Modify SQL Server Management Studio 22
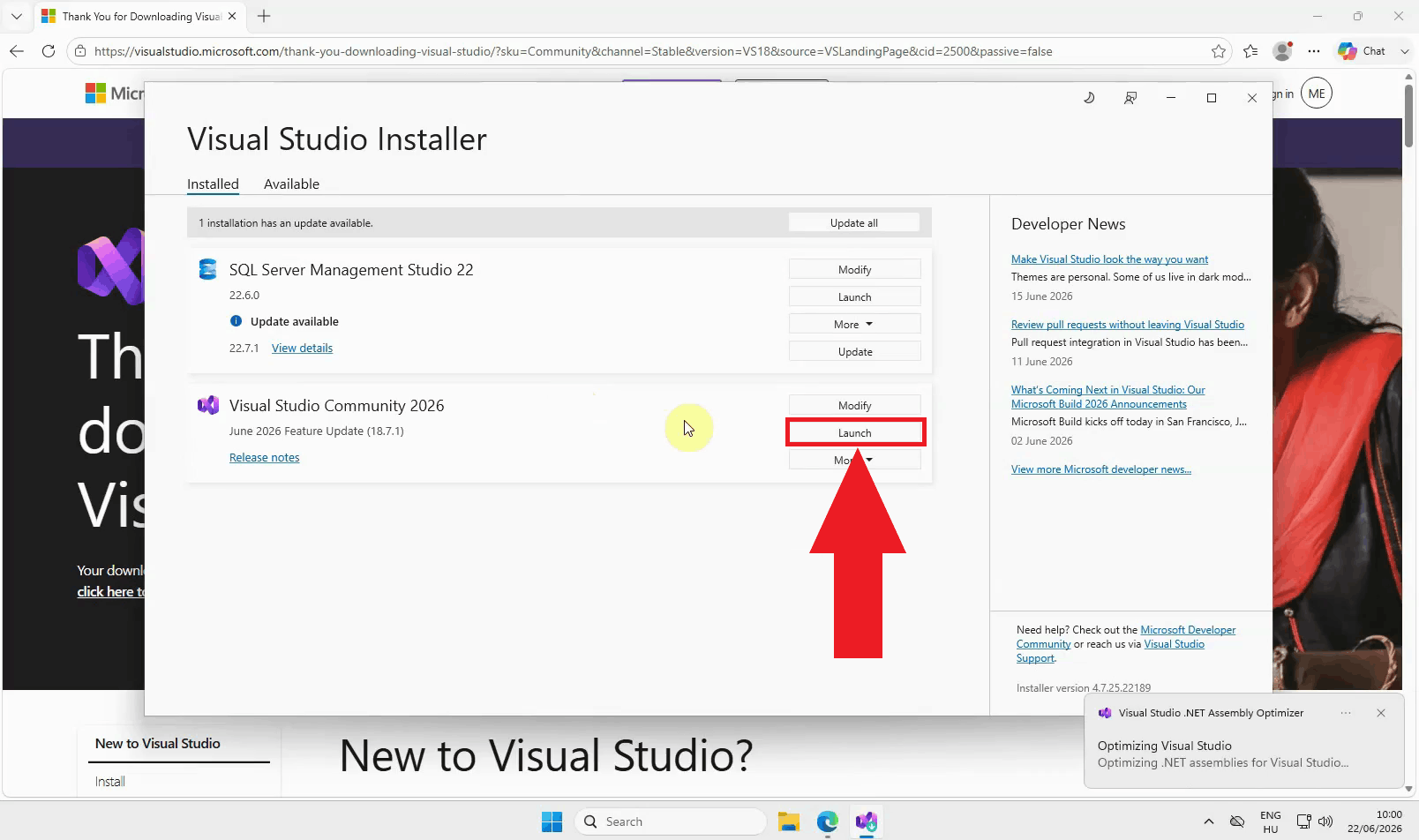Viewport: 1419px width, 840px height. [x=854, y=269]
